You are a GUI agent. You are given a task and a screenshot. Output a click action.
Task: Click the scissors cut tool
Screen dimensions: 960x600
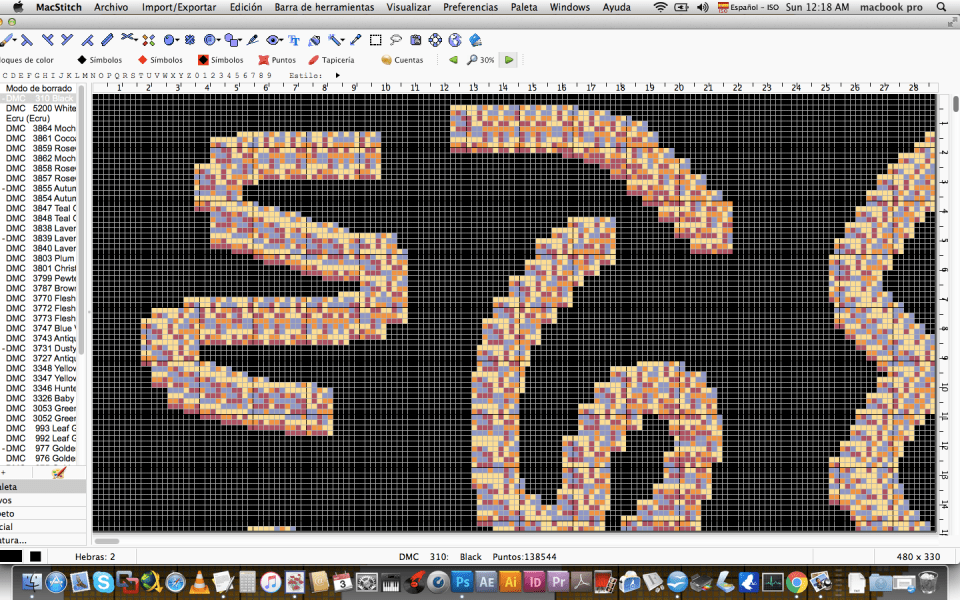point(128,40)
